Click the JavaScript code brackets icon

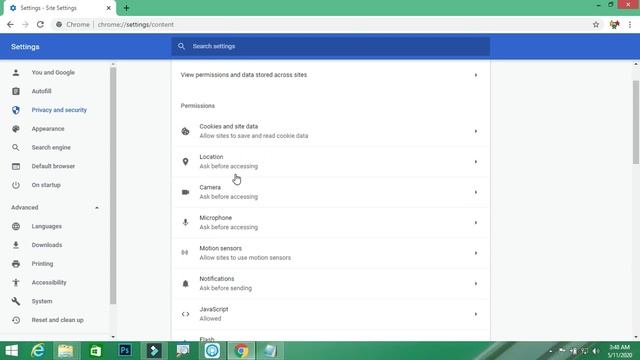pyautogui.click(x=185, y=314)
